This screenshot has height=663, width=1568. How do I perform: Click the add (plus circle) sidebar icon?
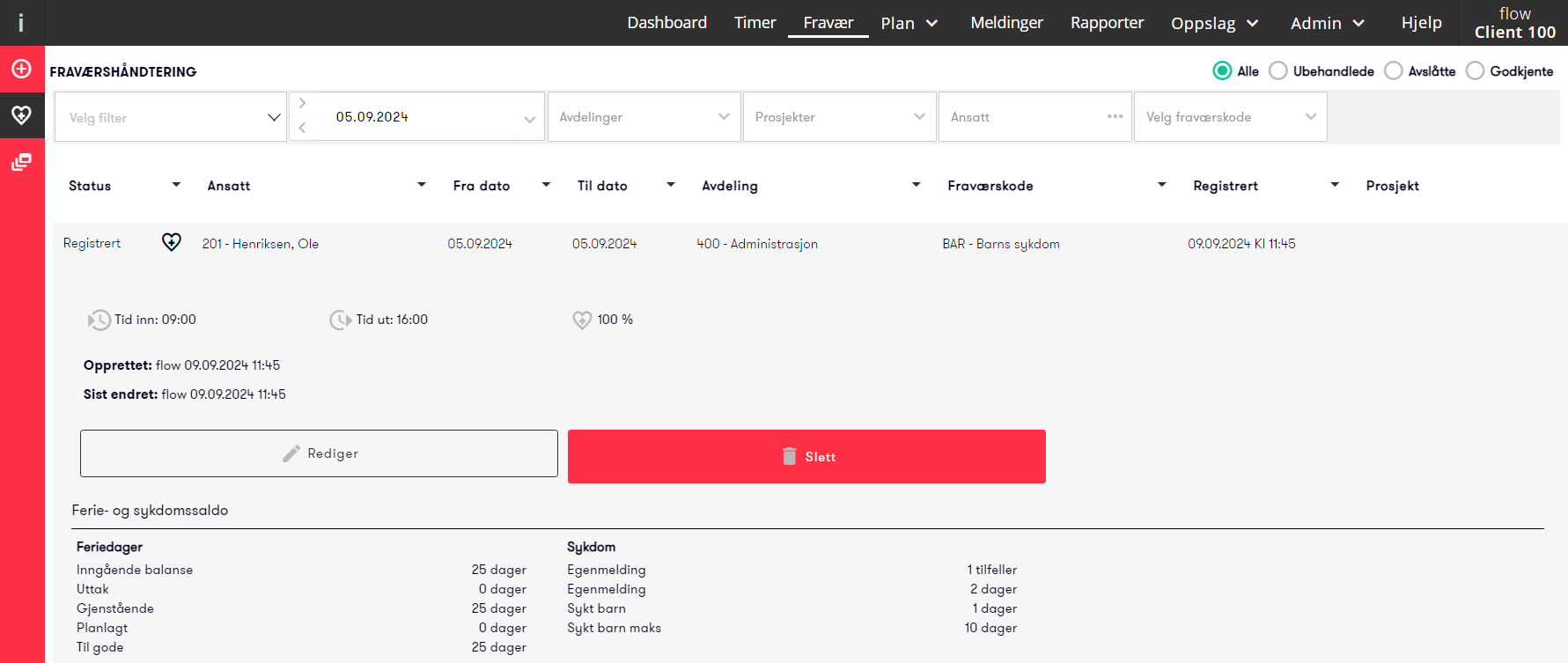point(21,69)
